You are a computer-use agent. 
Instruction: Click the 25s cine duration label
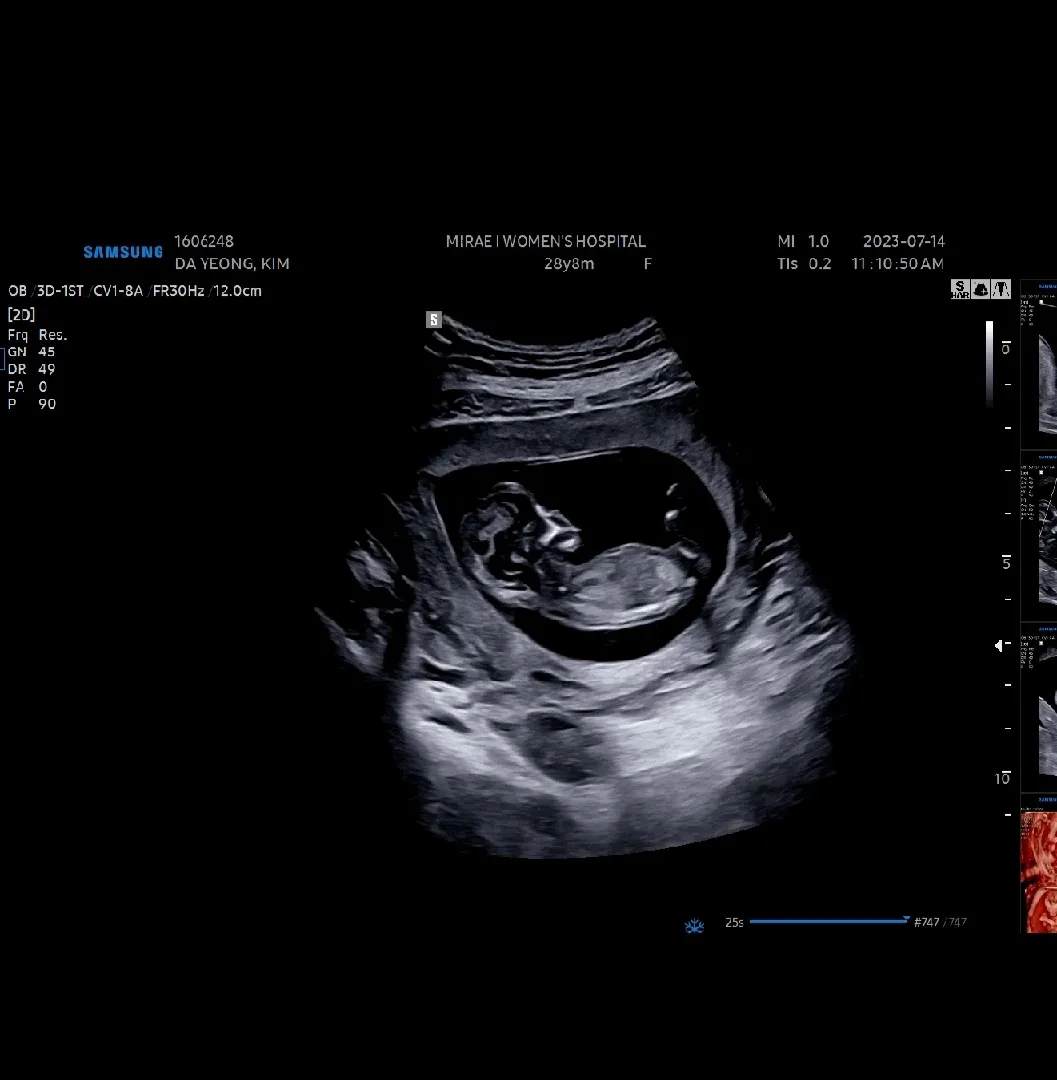(734, 922)
